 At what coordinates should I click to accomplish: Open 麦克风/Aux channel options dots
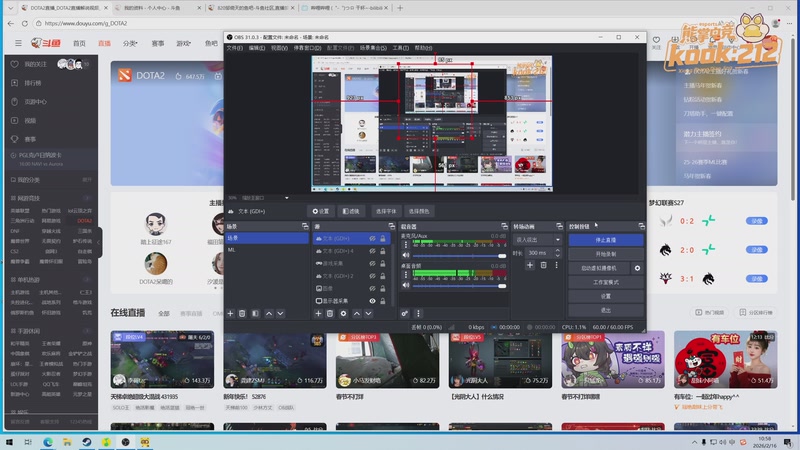tap(406, 245)
